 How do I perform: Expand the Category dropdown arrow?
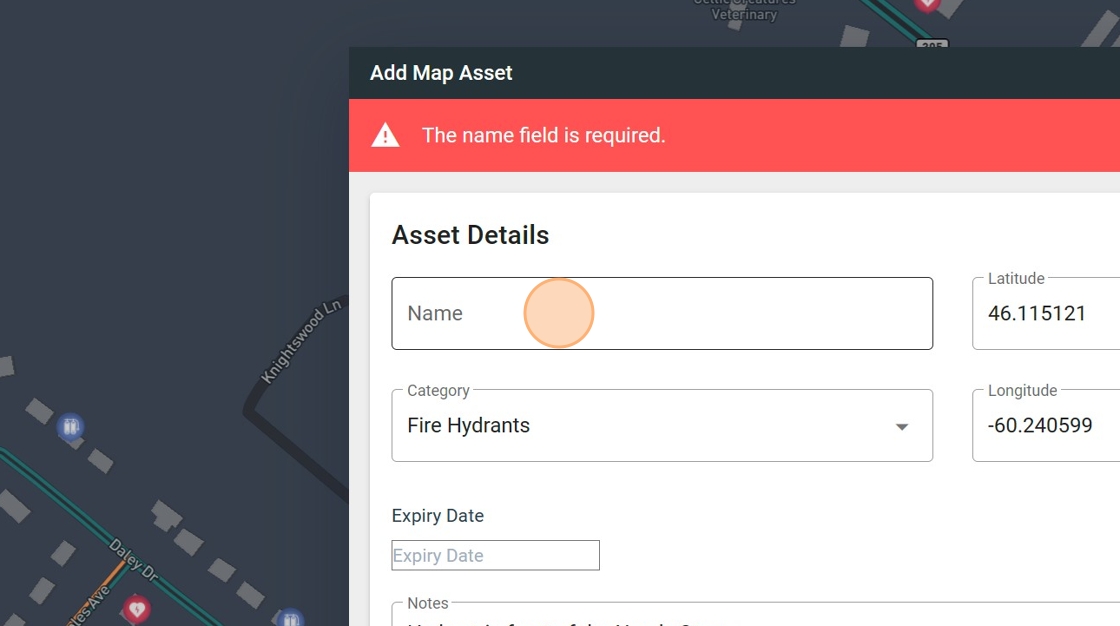coord(901,427)
